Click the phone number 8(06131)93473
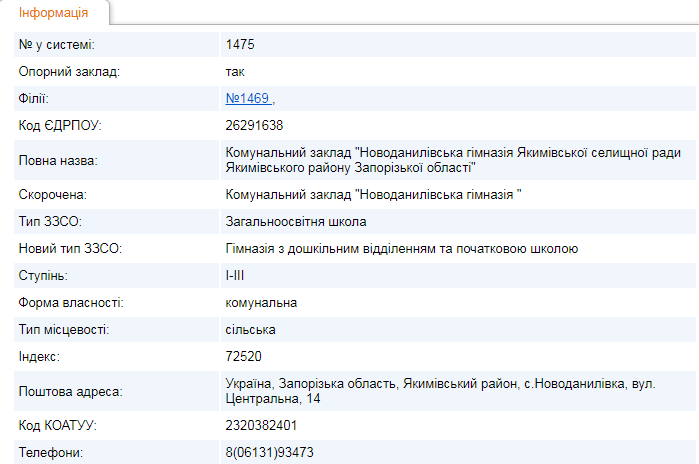 pyautogui.click(x=270, y=452)
